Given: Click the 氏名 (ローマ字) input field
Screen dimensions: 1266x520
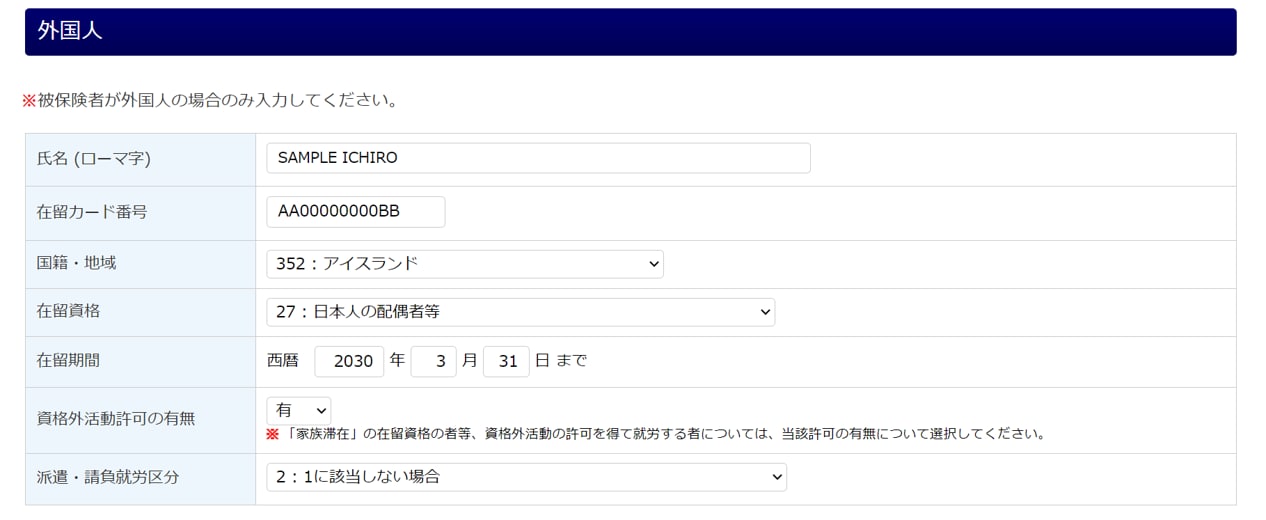Looking at the screenshot, I should pyautogui.click(x=538, y=158).
